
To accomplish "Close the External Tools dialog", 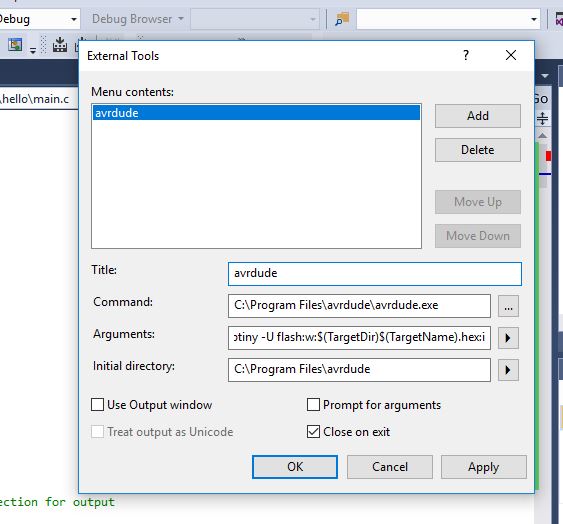I will coord(511,55).
